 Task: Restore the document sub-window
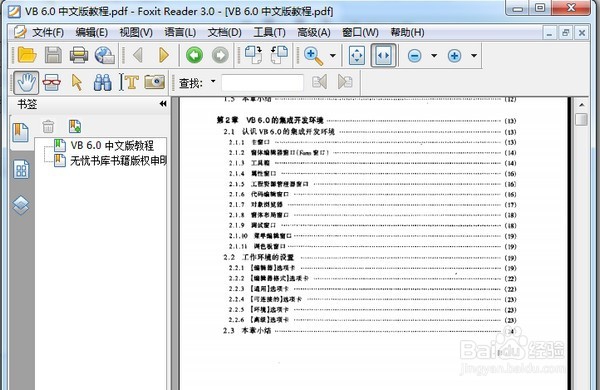pos(566,33)
